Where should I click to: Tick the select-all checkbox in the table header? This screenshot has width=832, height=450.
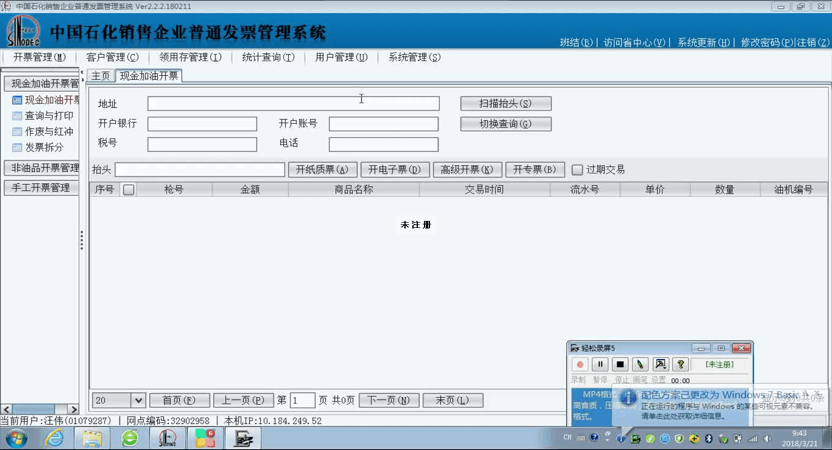128,189
